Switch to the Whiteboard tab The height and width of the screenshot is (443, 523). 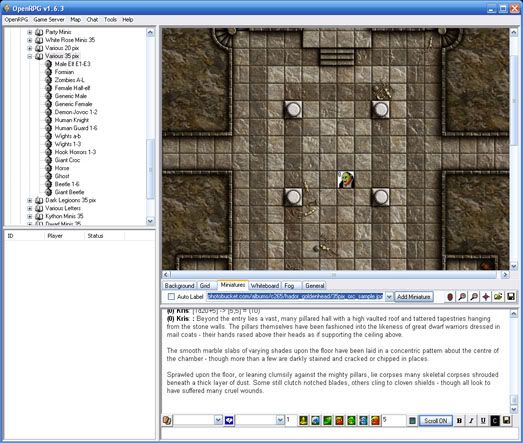265,286
